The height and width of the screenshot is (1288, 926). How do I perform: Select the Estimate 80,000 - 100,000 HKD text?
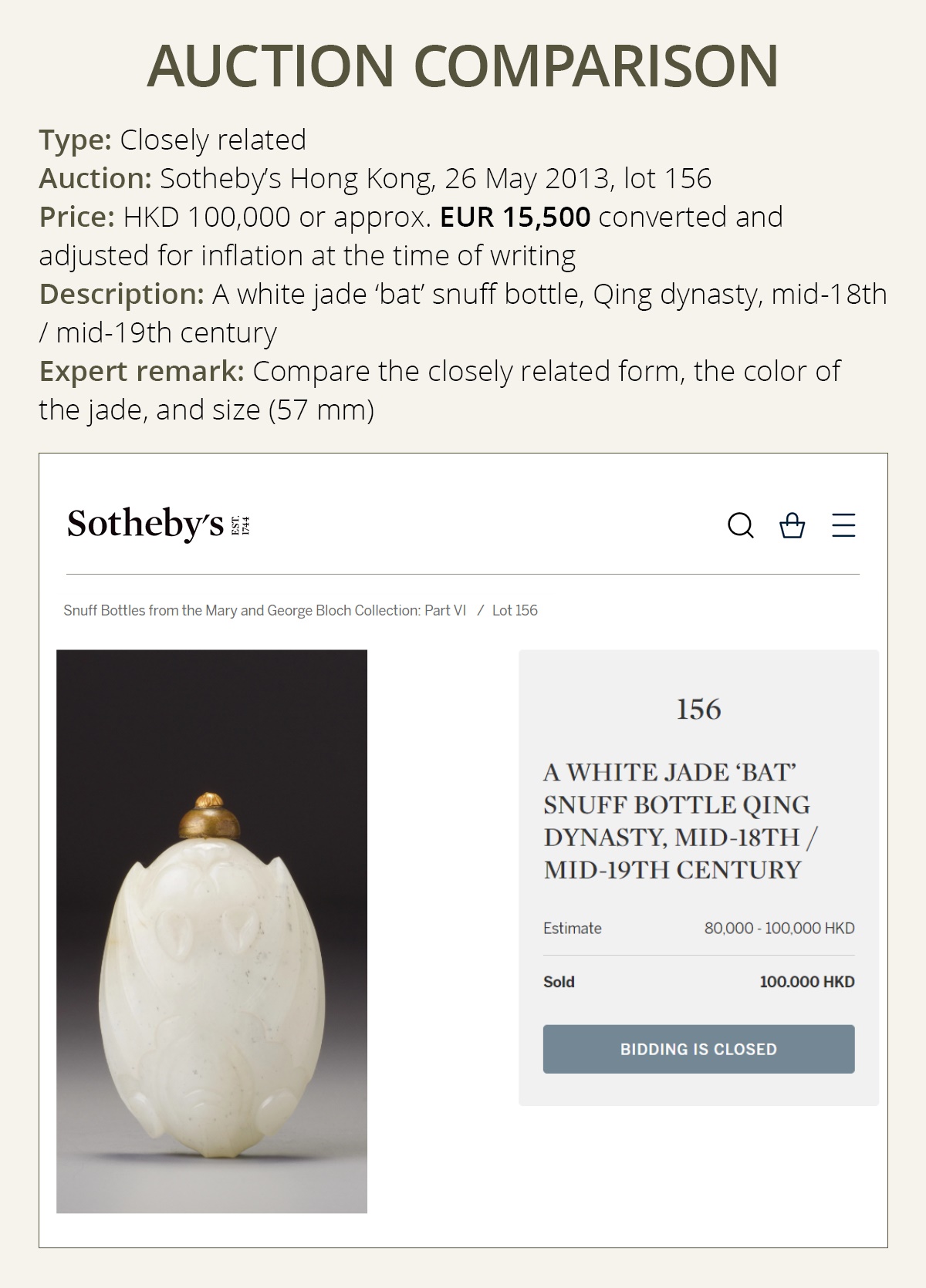tap(698, 929)
